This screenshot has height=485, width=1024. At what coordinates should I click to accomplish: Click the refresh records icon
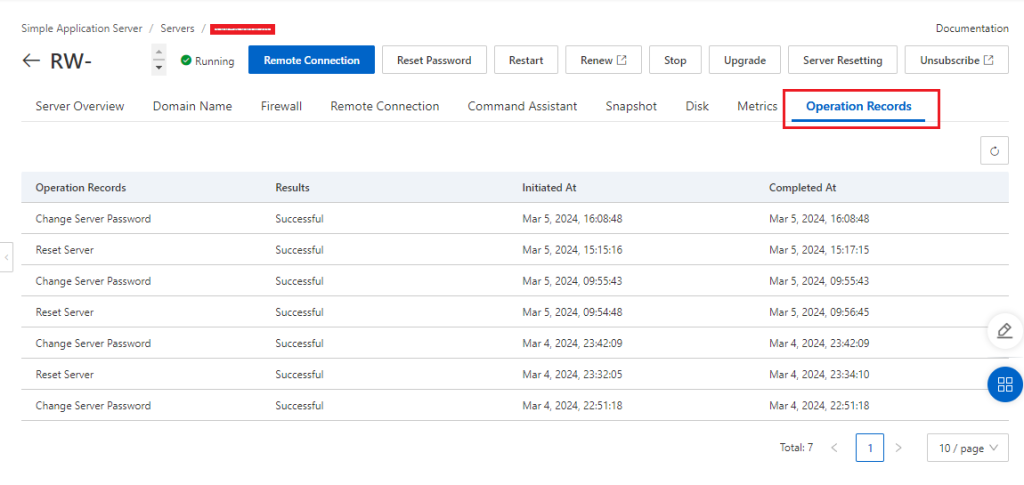coord(995,151)
